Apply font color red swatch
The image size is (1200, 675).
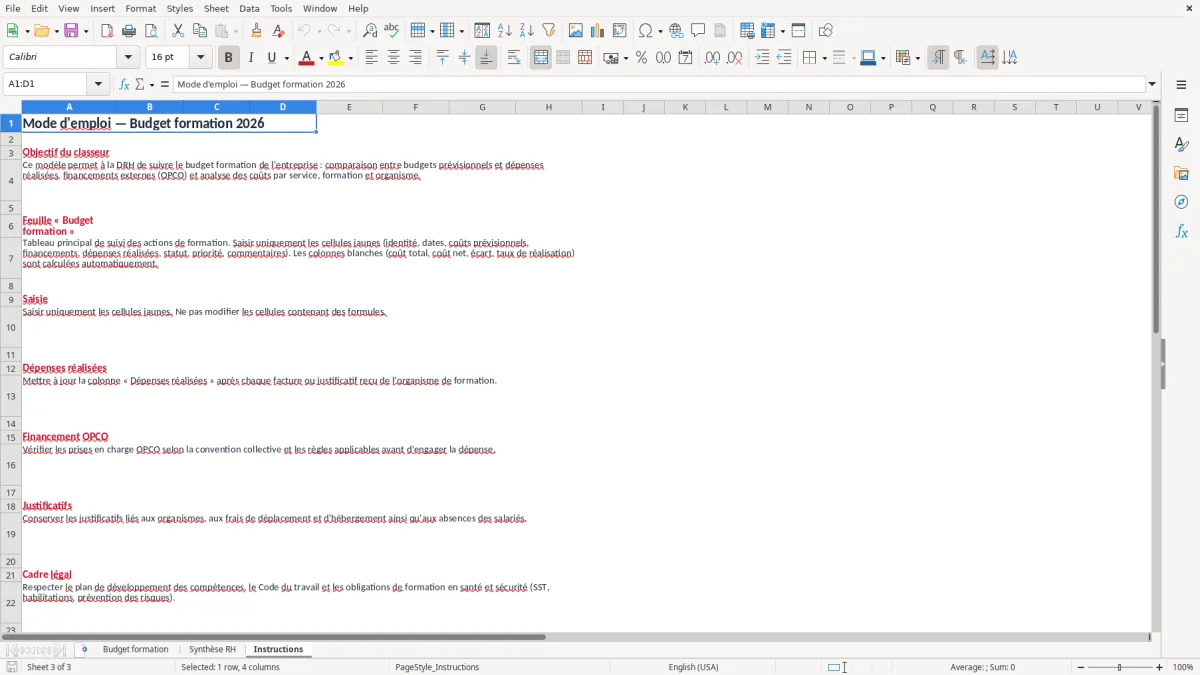[x=306, y=58]
